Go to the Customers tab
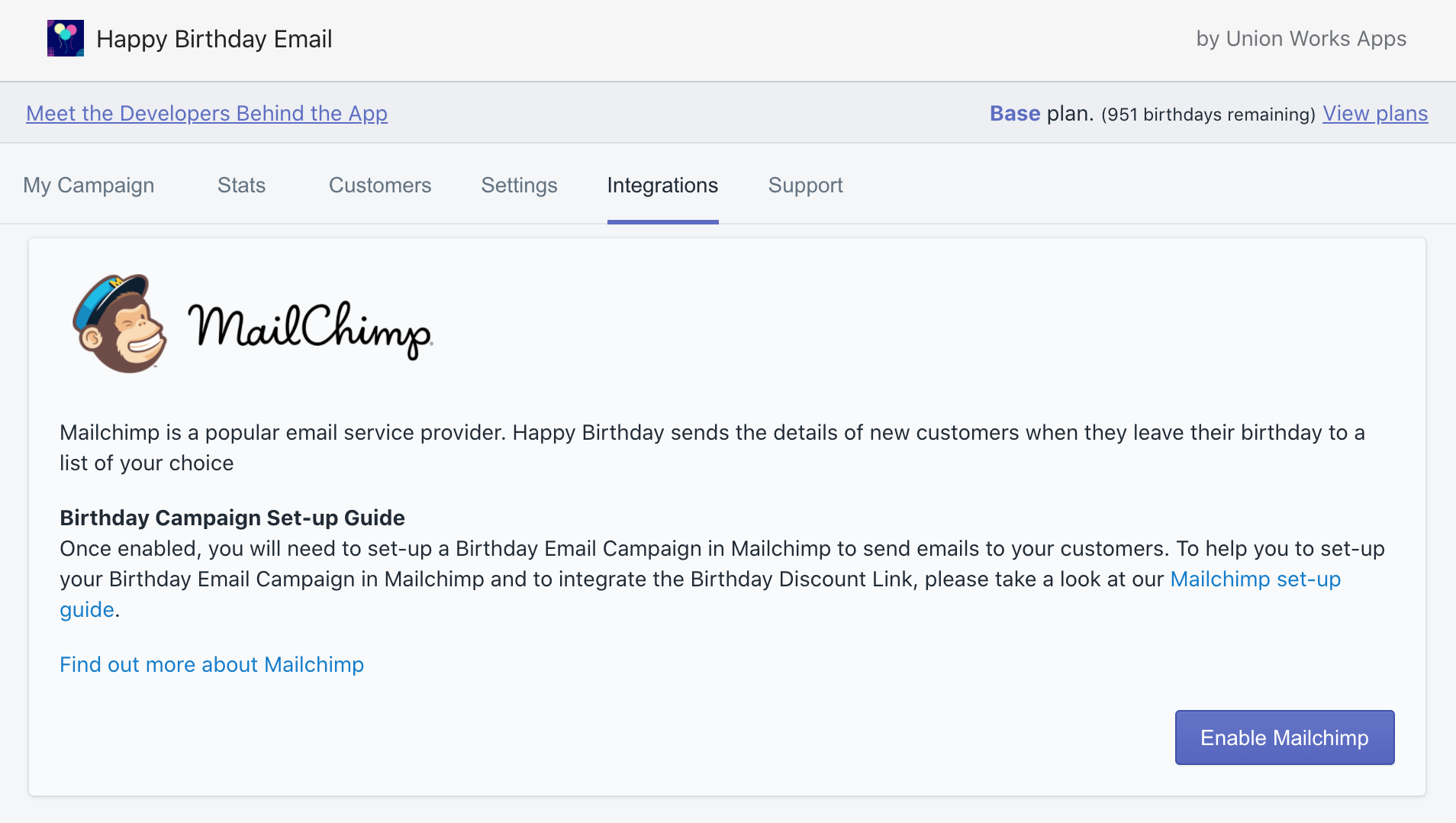This screenshot has width=1456, height=823. [379, 186]
